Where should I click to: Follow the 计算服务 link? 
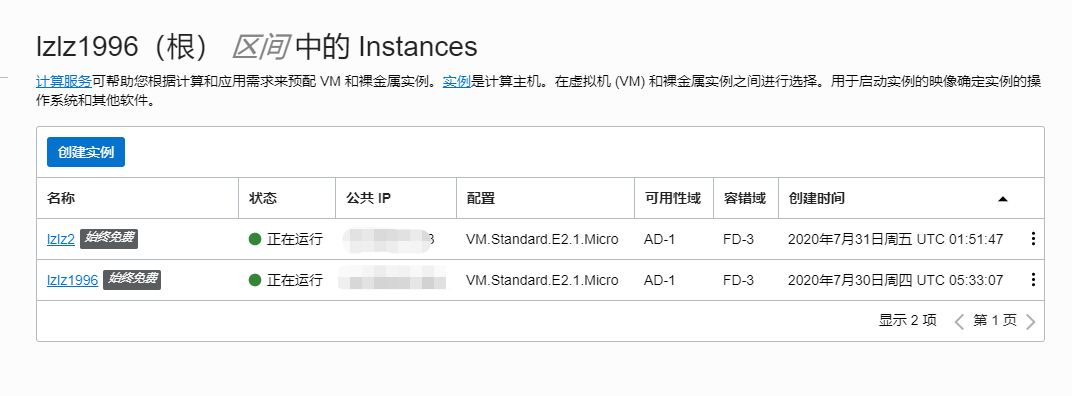[x=64, y=82]
